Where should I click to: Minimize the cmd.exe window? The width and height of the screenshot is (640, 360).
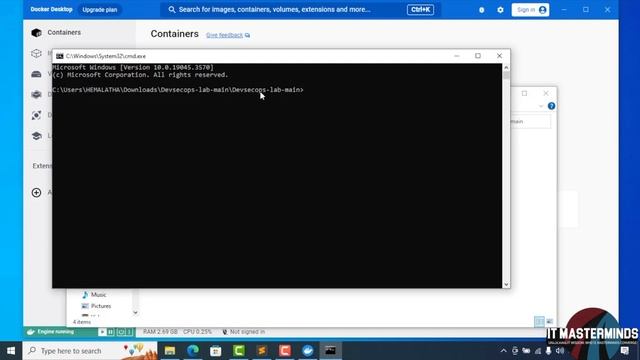click(457, 56)
